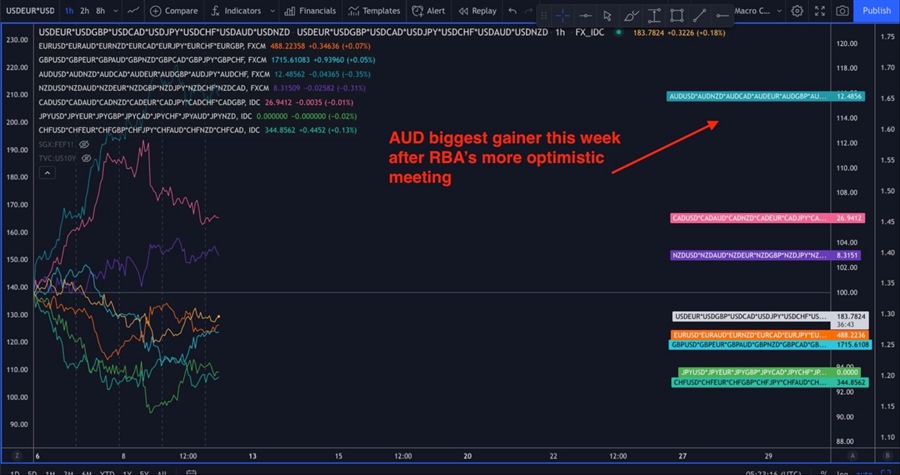
Task: Select the brush drawing tool
Action: pos(630,15)
